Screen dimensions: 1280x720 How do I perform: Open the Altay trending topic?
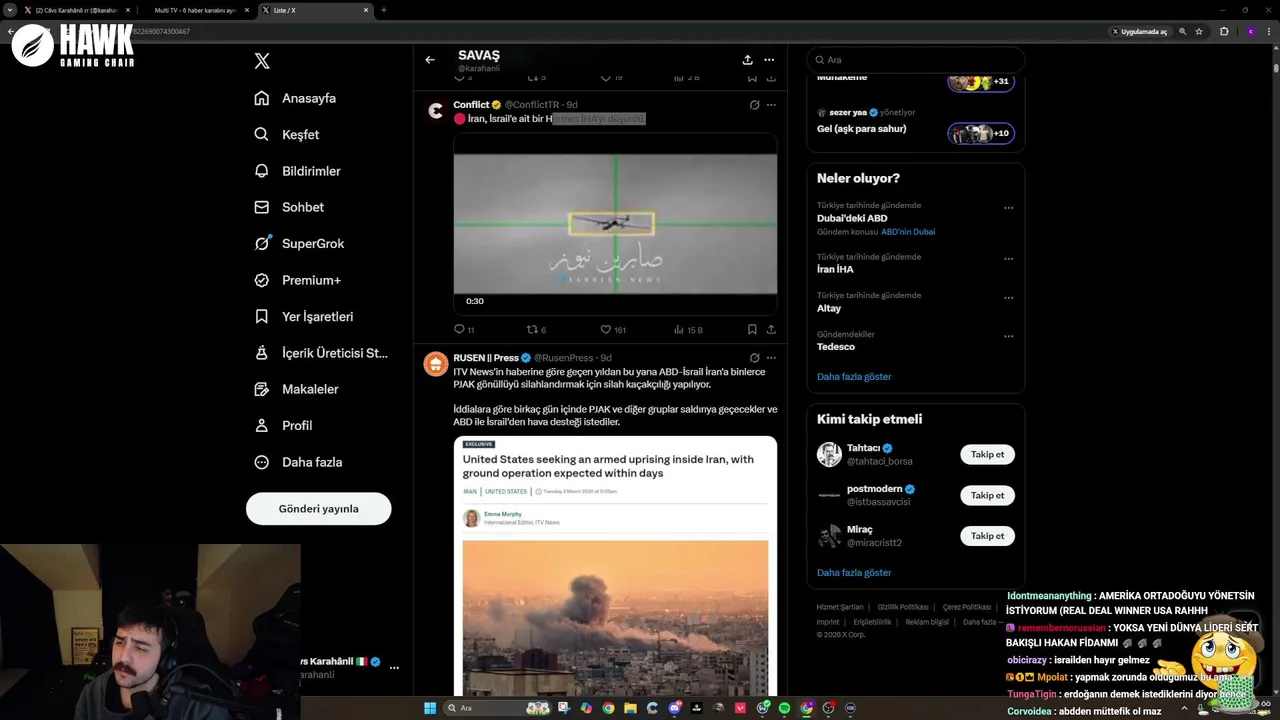point(829,308)
